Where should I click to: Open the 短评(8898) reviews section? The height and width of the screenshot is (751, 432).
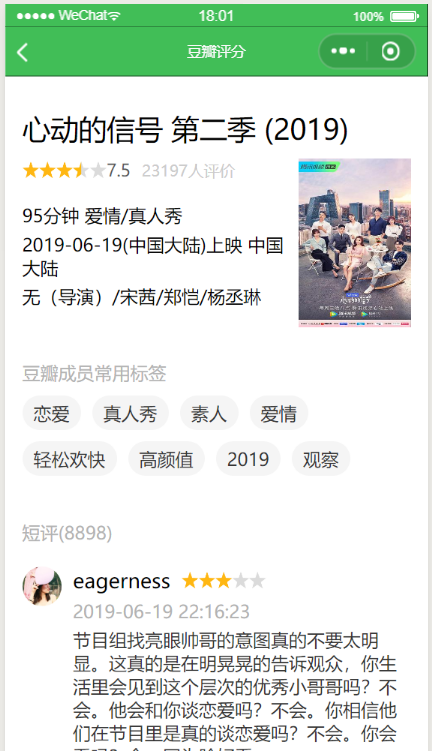coord(67,533)
